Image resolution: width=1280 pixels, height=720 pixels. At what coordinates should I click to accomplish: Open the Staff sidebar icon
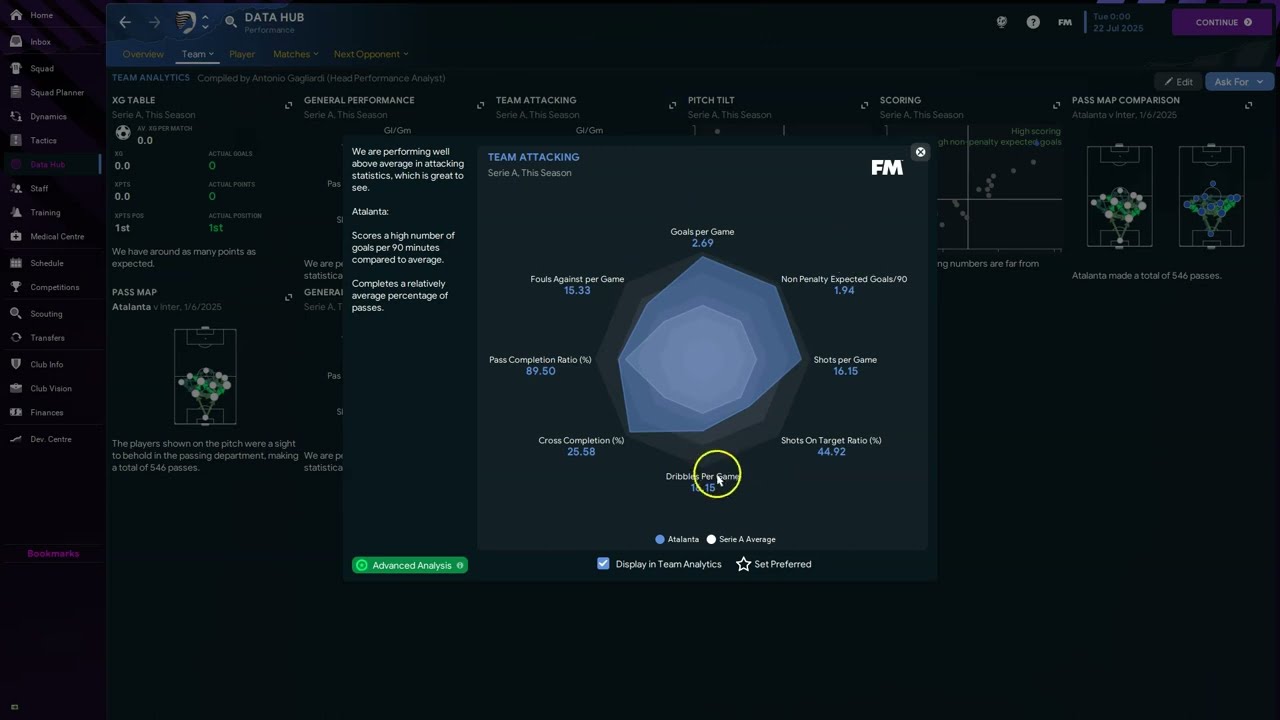pos(16,188)
